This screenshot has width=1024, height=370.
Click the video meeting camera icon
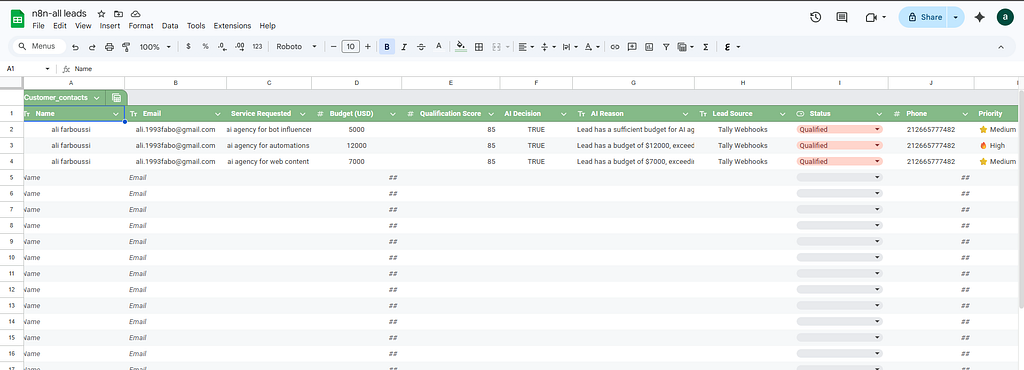[x=871, y=18]
